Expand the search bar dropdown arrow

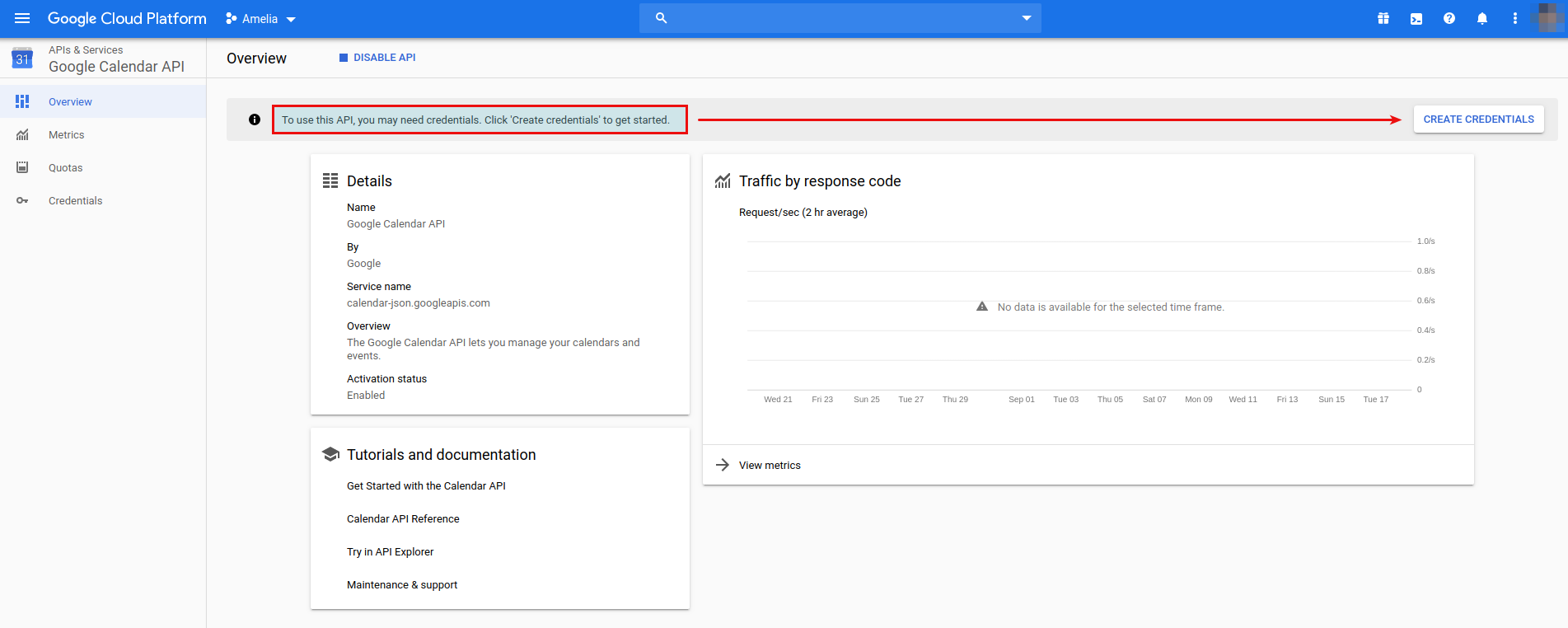click(x=1027, y=18)
